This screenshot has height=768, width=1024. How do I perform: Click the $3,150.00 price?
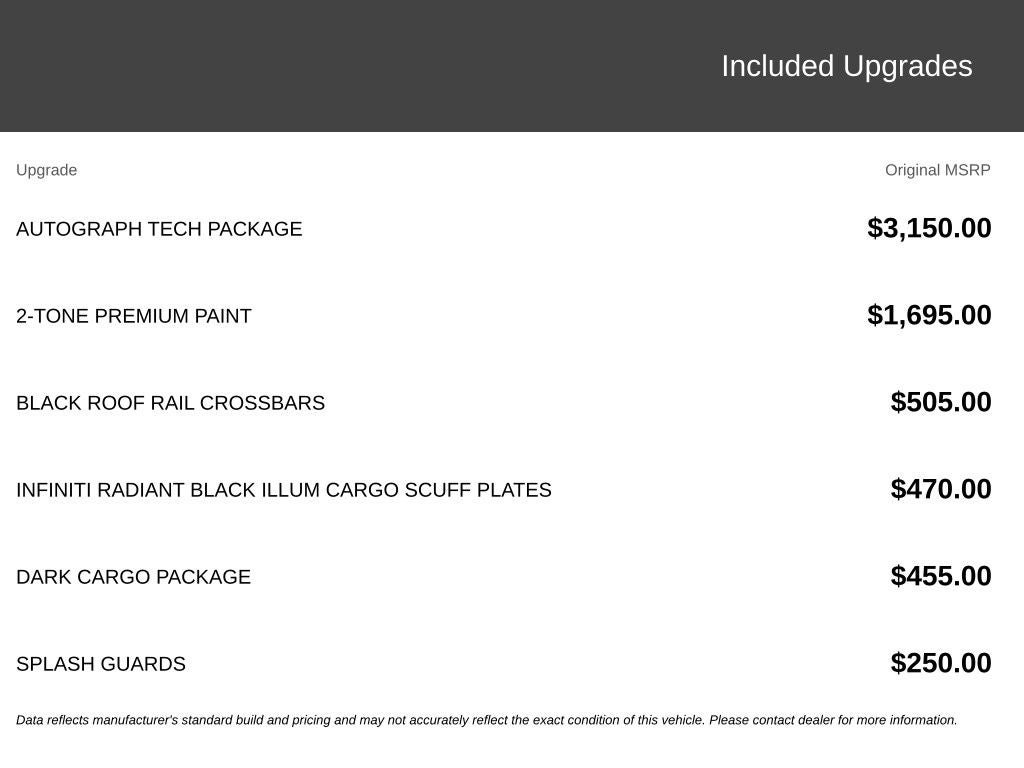pos(929,228)
